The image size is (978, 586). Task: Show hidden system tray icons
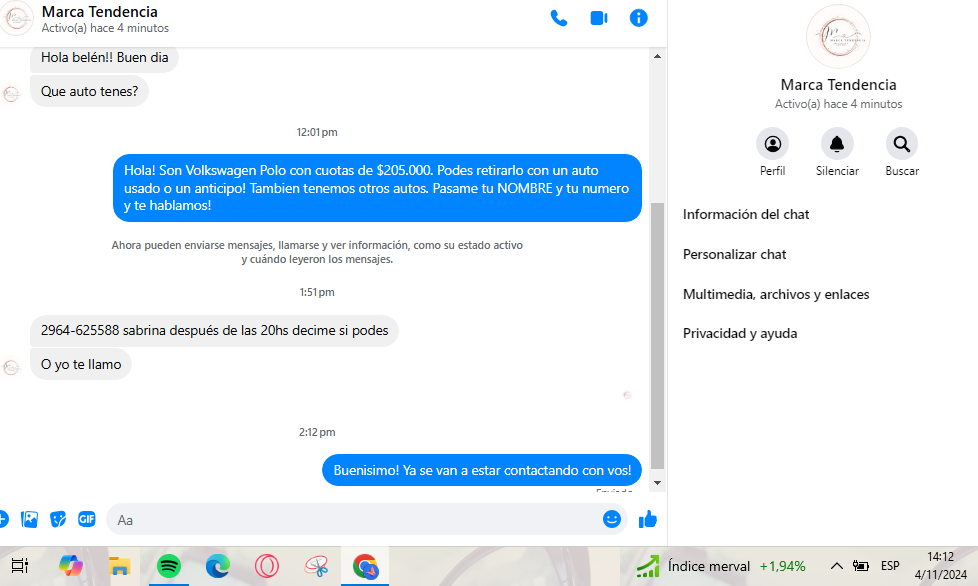(x=836, y=566)
